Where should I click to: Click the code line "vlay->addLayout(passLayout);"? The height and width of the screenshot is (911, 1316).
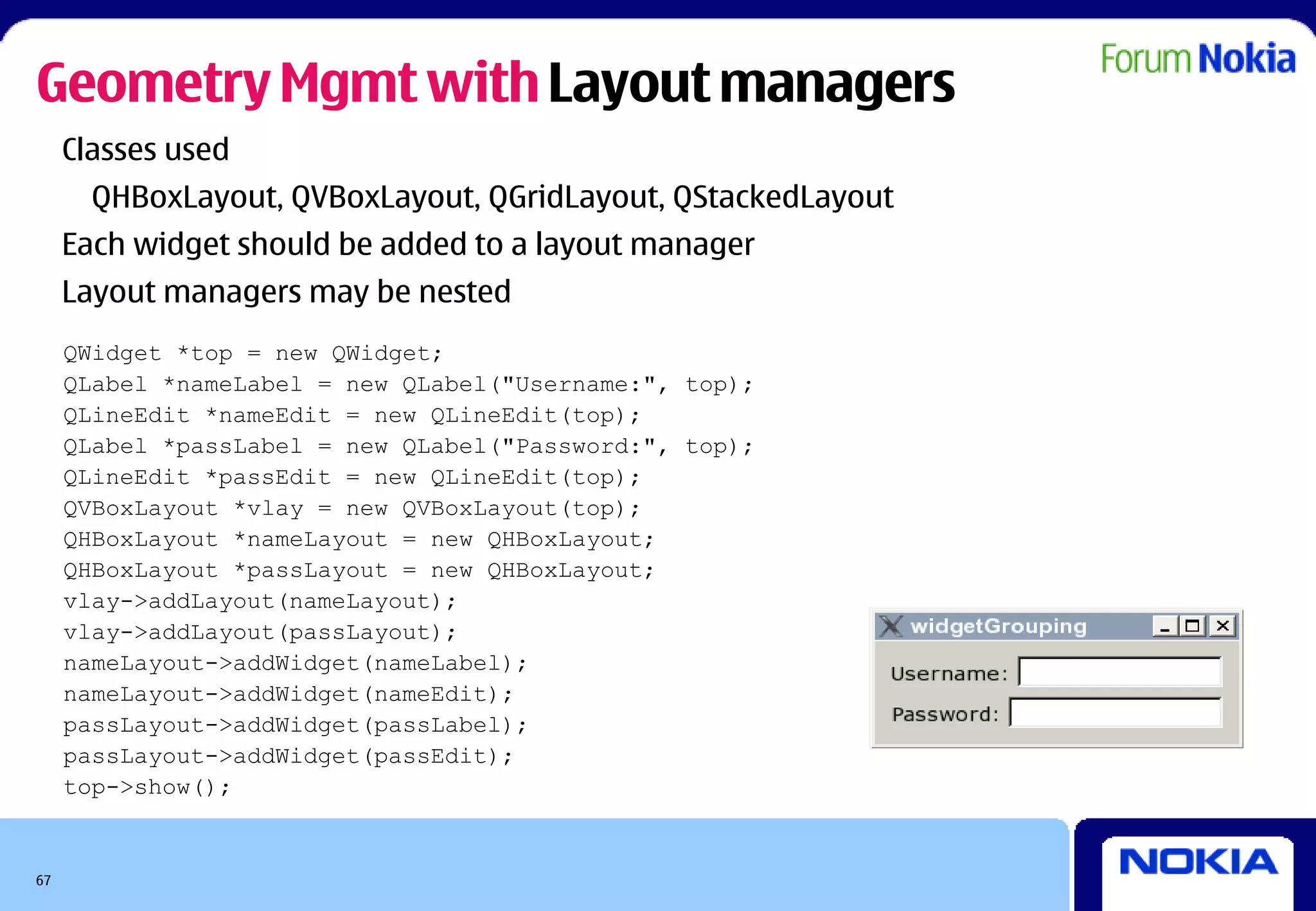pyautogui.click(x=260, y=632)
